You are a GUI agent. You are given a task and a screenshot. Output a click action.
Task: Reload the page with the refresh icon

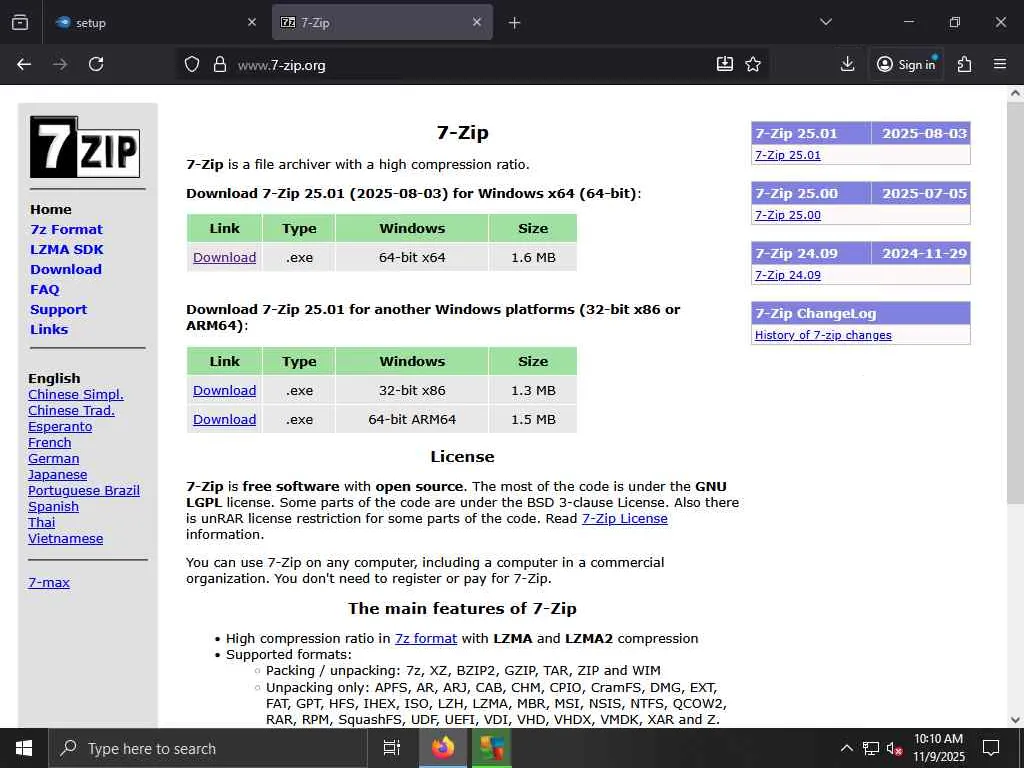point(96,64)
